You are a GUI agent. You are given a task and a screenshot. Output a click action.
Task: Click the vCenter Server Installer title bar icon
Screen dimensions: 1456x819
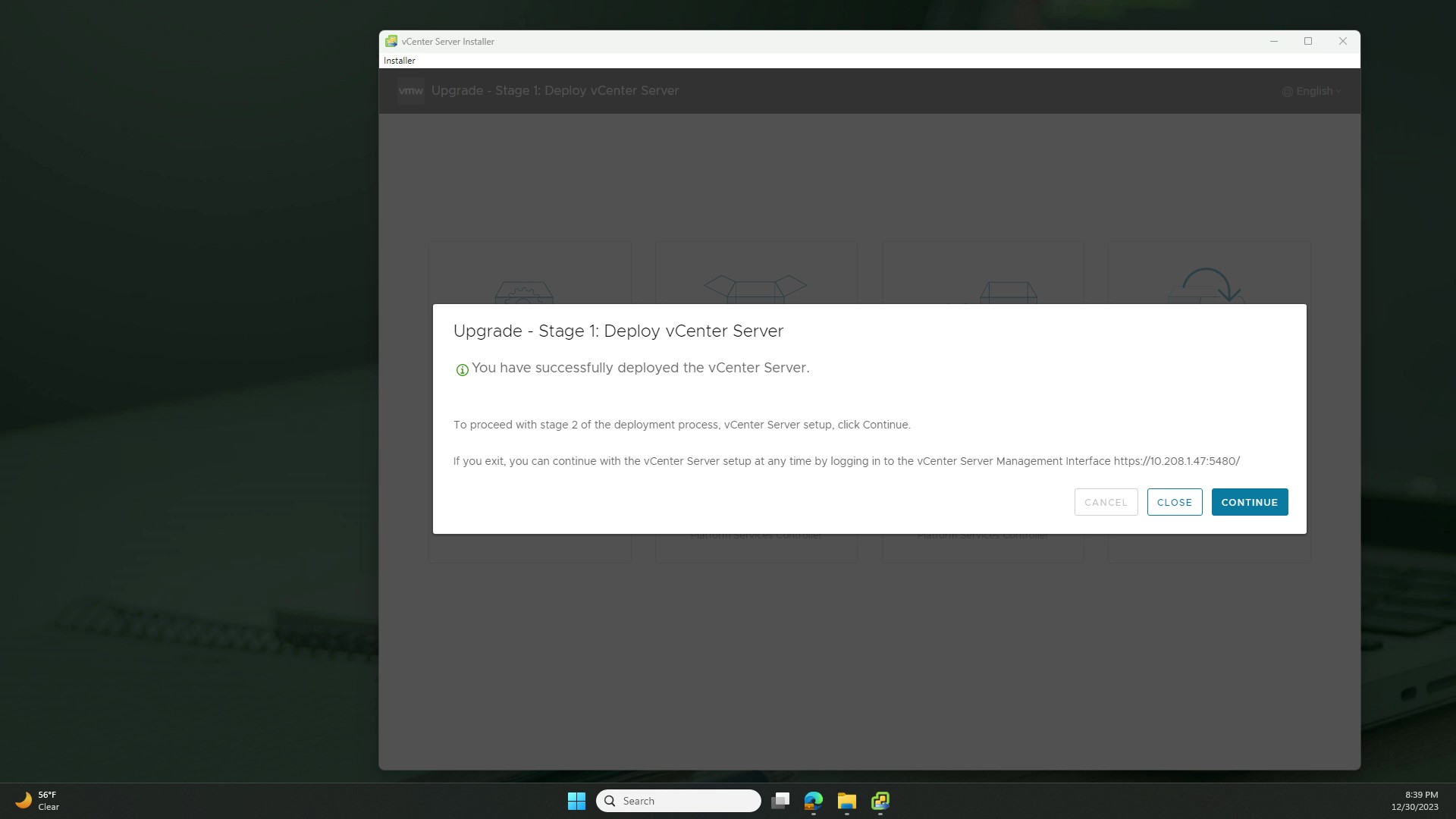(x=391, y=42)
